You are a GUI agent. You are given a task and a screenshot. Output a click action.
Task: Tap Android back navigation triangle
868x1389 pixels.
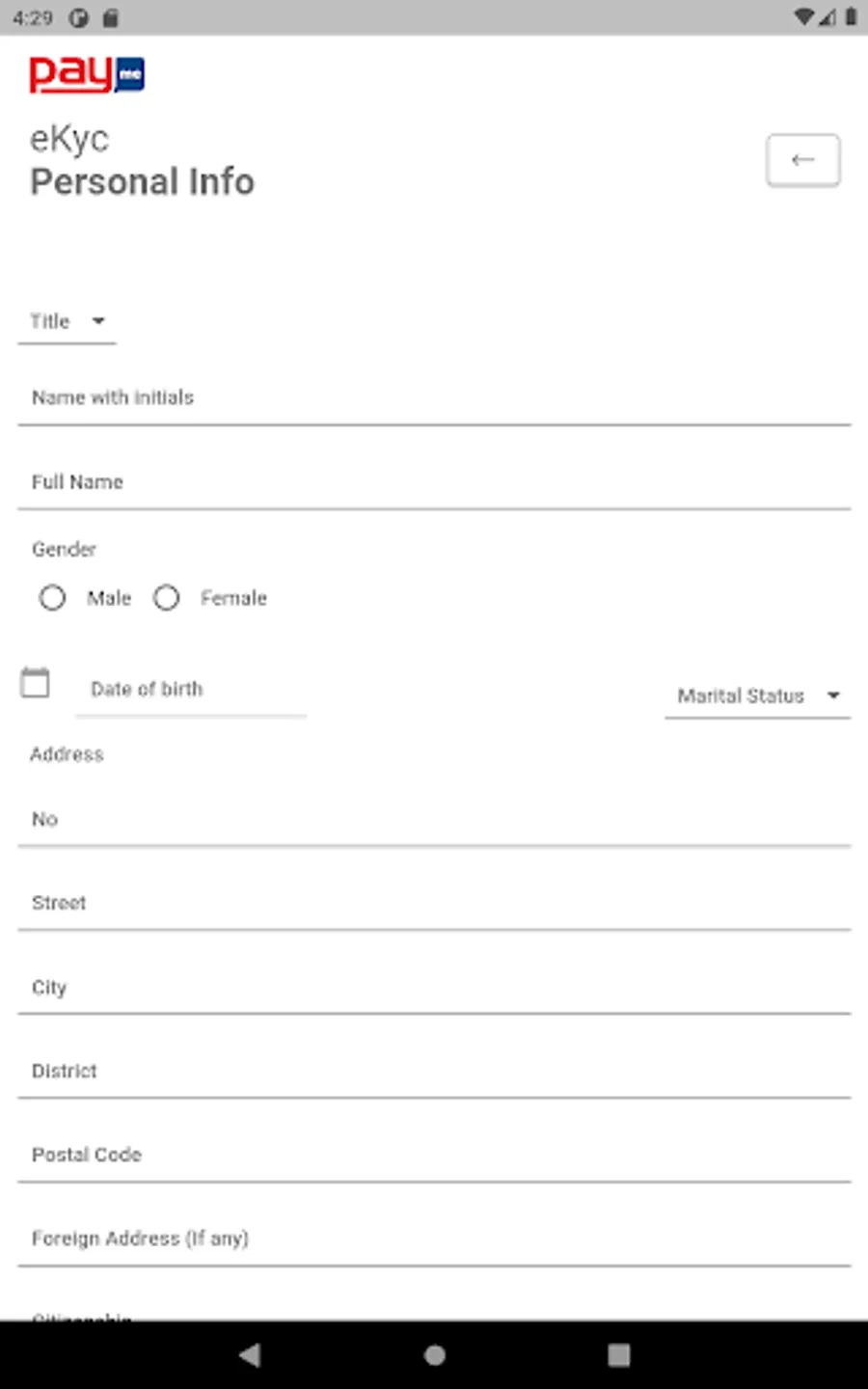pos(250,1355)
